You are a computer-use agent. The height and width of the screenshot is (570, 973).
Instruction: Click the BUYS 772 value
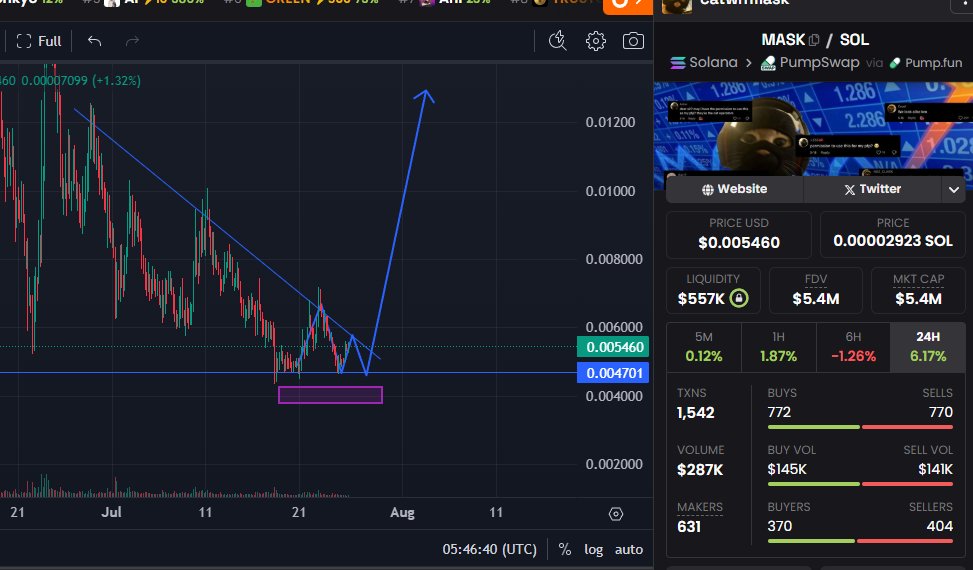tap(779, 412)
